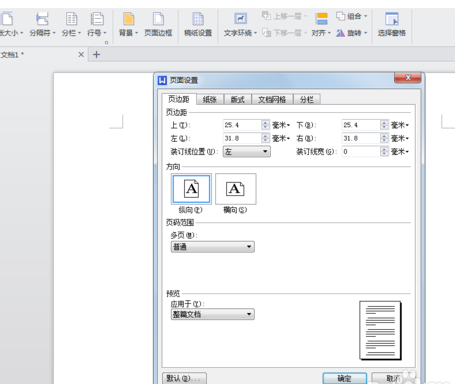Viewport: 455px width, 384px height.
Task: Adjust the 下 margin spinner
Action: [384, 125]
